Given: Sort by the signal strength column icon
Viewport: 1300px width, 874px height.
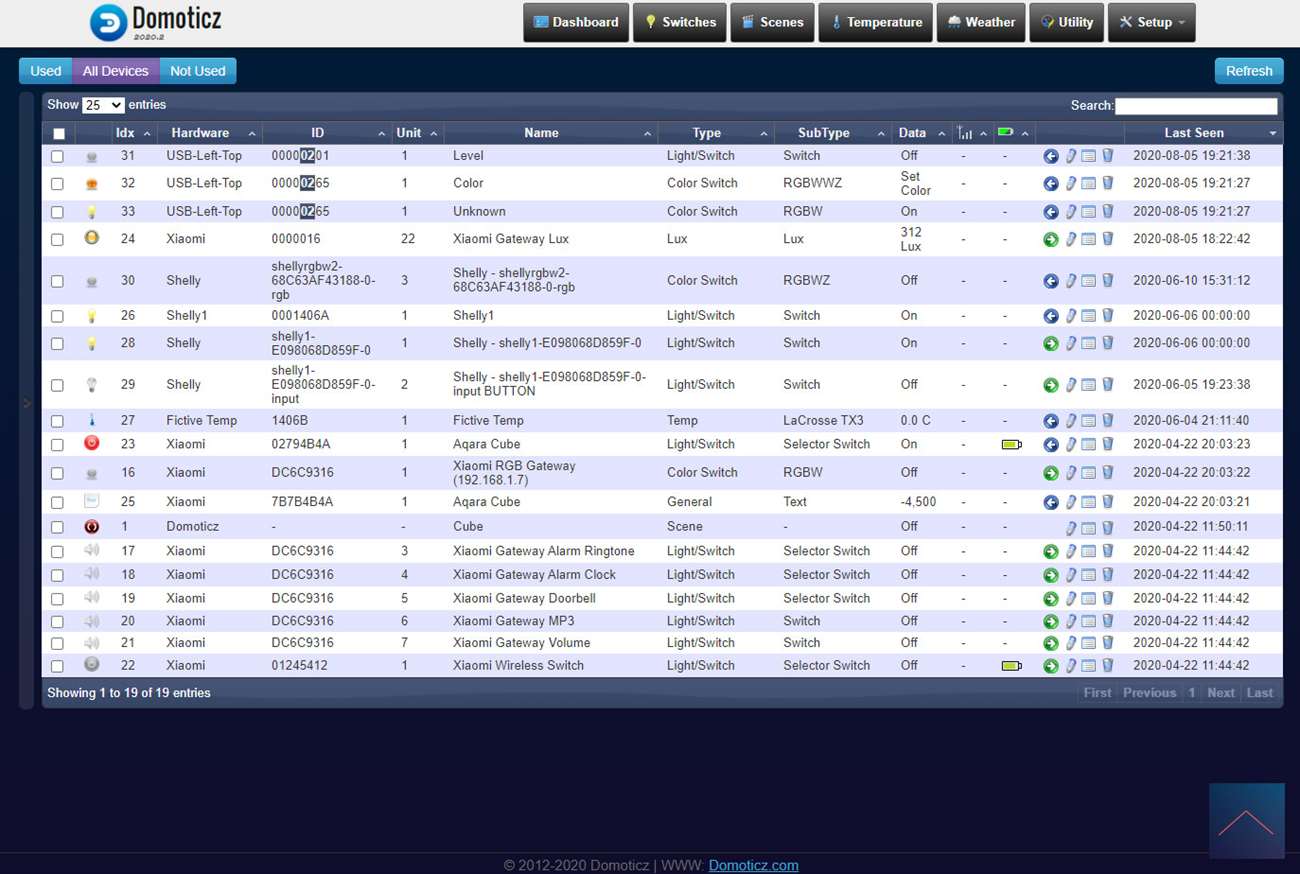Looking at the screenshot, I should pyautogui.click(x=965, y=133).
